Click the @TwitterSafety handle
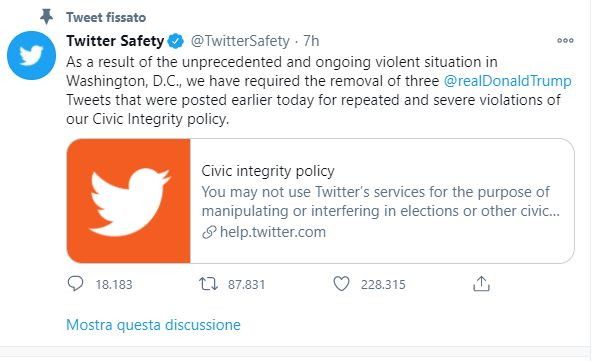Image resolution: width=598 pixels, height=361 pixels. click(x=240, y=41)
